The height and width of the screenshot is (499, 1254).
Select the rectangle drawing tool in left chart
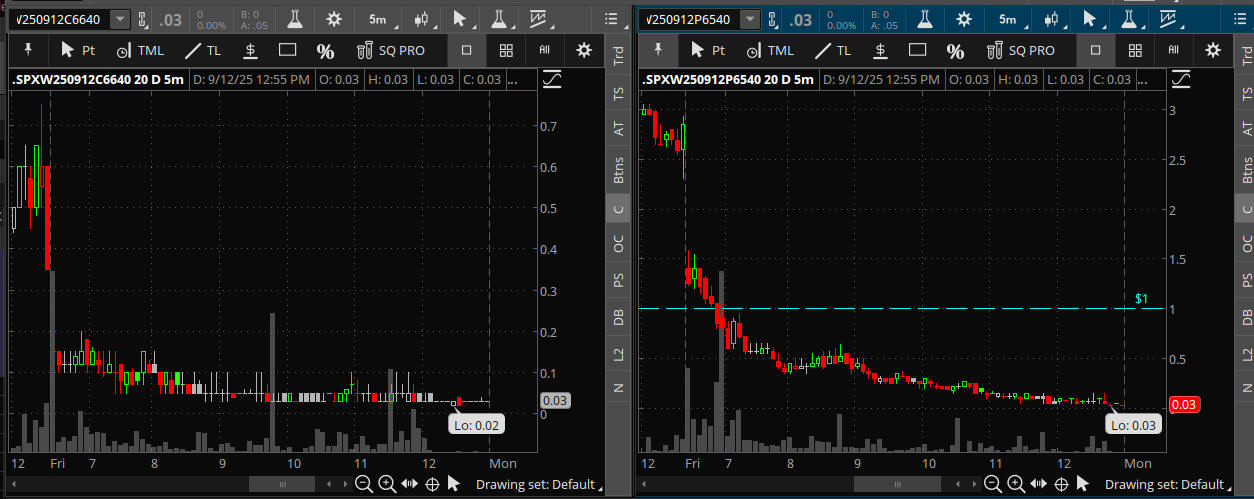288,51
